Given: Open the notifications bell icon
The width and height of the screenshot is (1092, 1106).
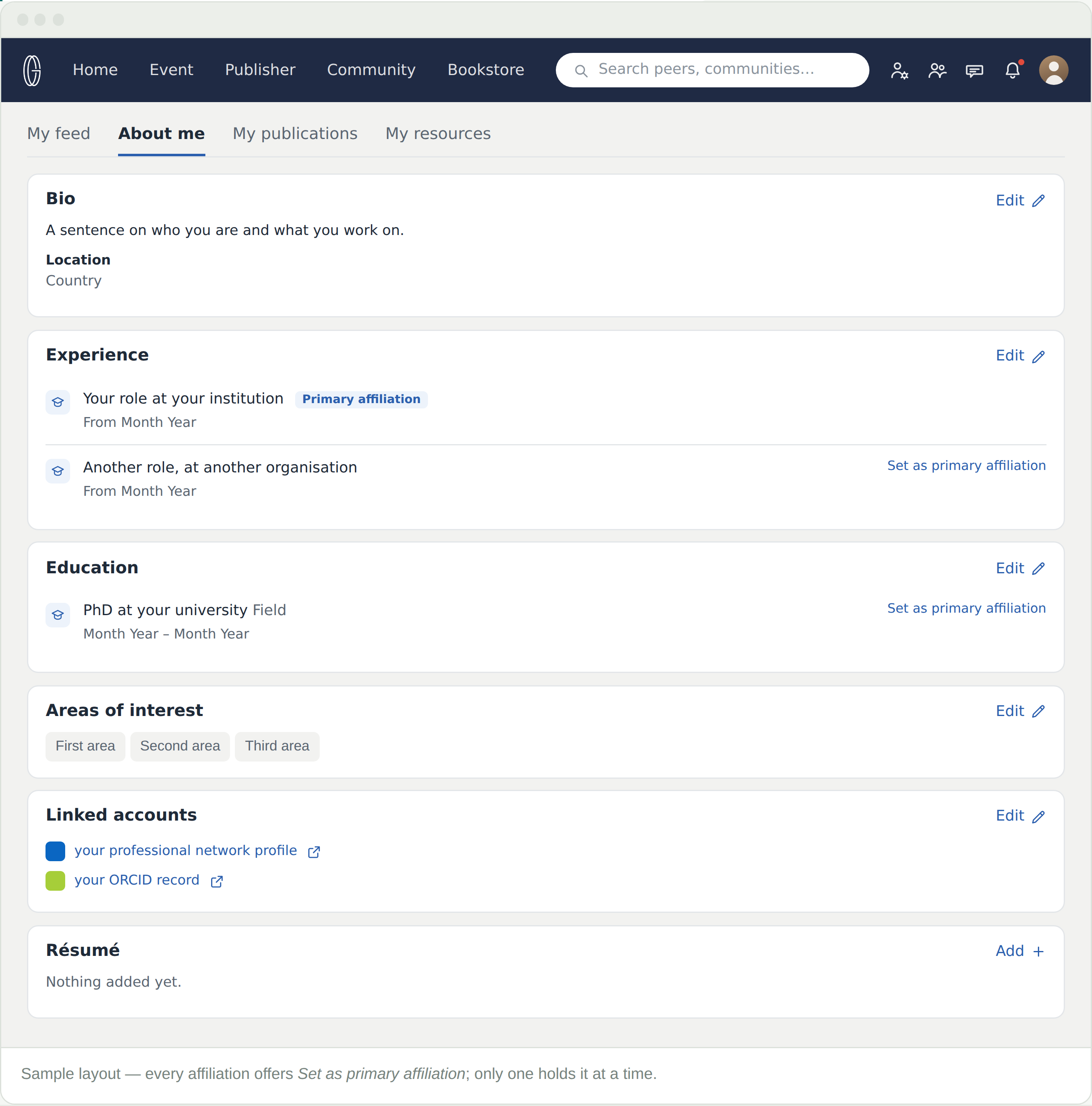Looking at the screenshot, I should pos(1012,70).
